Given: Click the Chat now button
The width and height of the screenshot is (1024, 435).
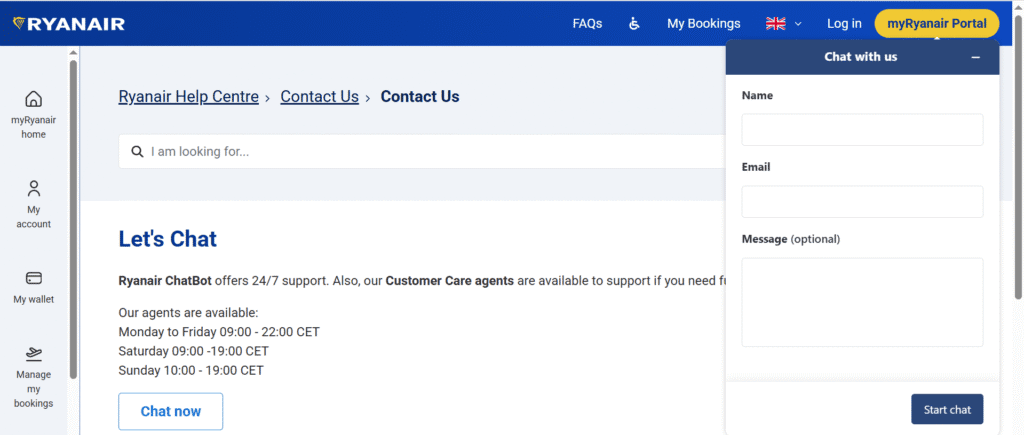Looking at the screenshot, I should pos(170,411).
